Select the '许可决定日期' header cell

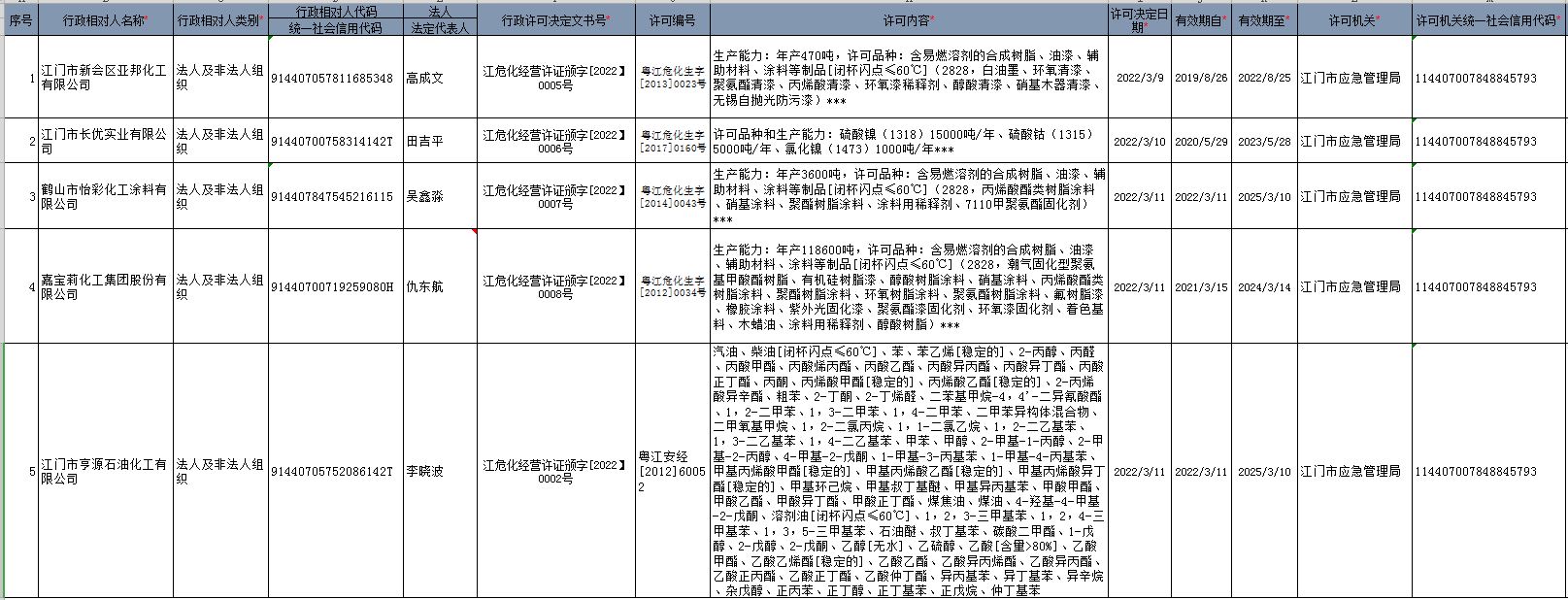pos(1140,19)
